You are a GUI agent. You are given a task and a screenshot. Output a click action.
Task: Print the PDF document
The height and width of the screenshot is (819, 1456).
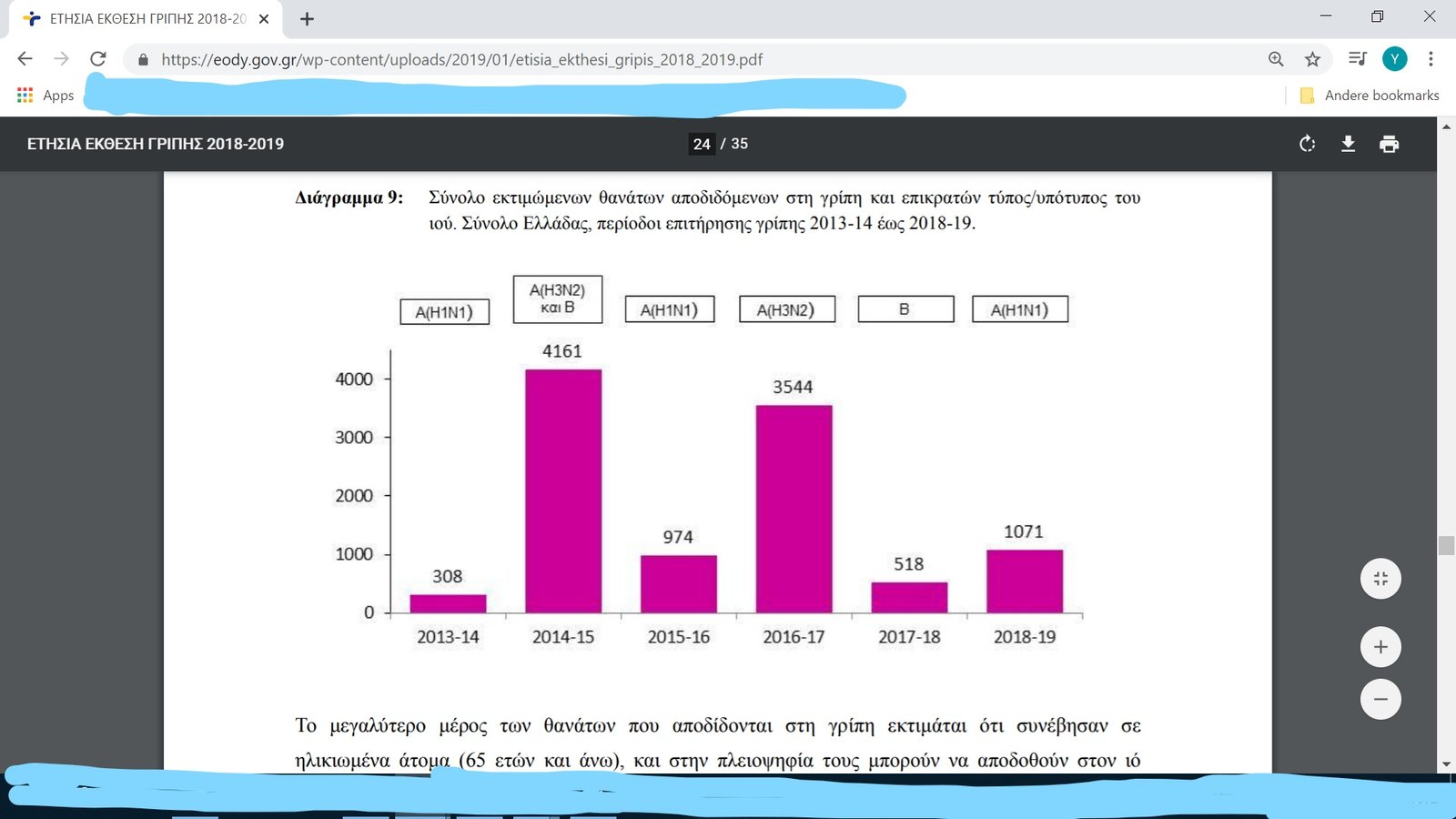[x=1389, y=144]
